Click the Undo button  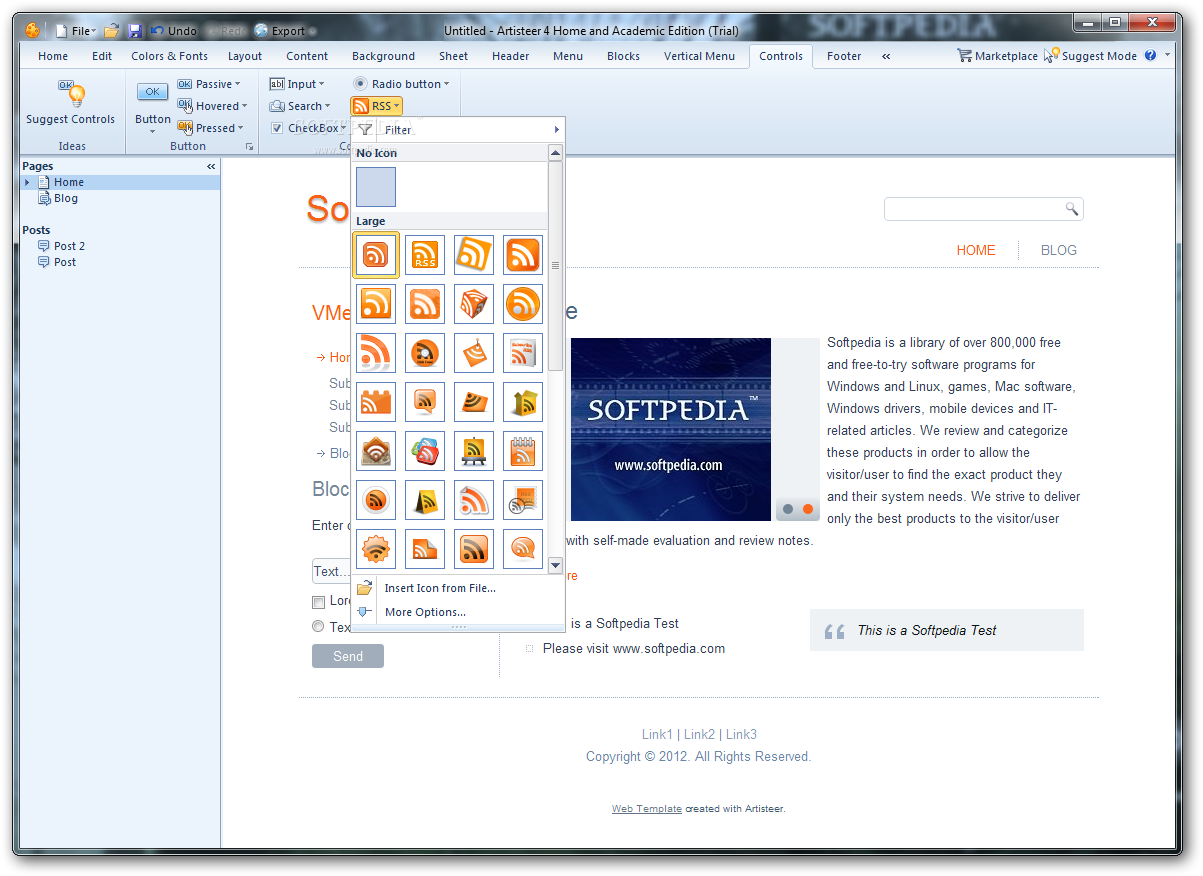tap(174, 31)
